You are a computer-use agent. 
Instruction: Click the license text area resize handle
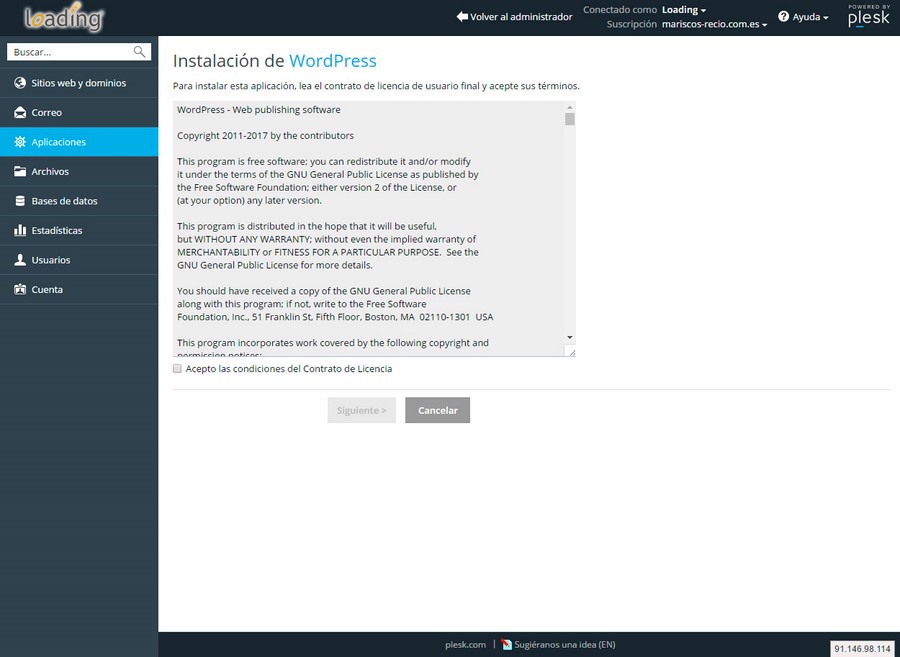tap(571, 352)
